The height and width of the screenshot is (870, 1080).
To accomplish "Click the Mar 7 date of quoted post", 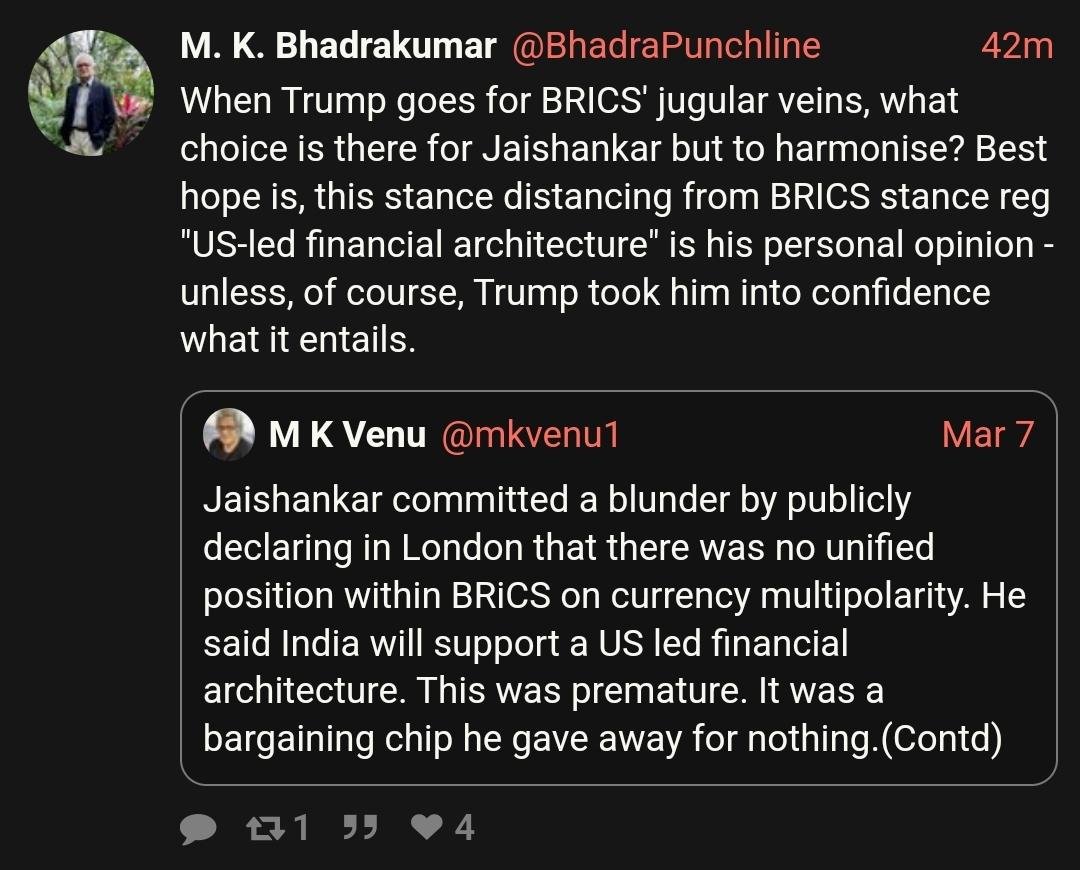I will [987, 435].
